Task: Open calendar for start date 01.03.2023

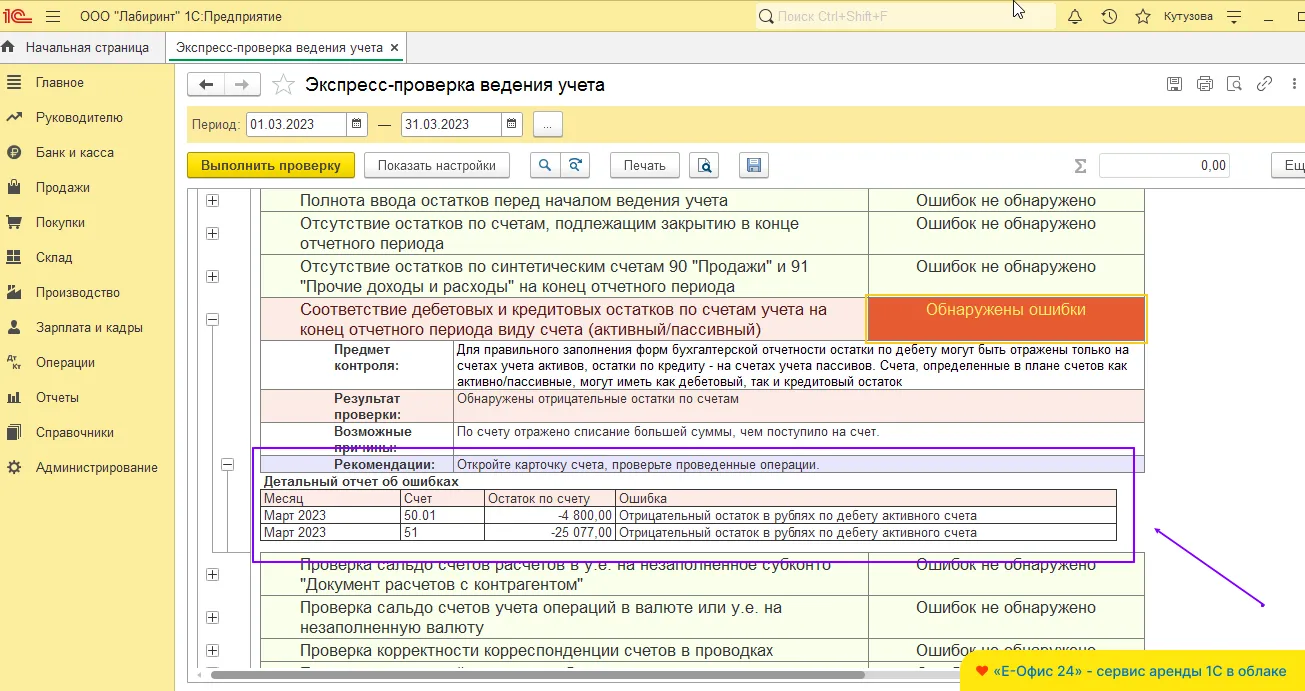Action: click(357, 124)
